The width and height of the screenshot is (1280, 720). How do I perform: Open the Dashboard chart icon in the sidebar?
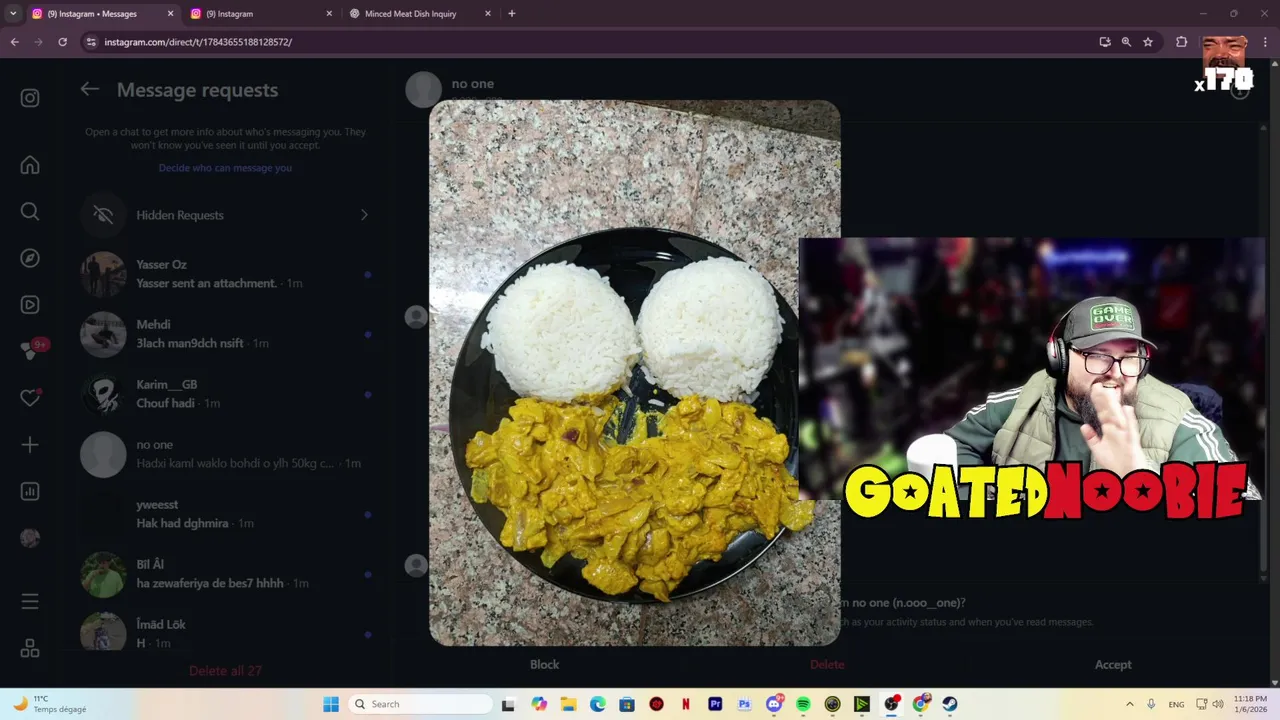pos(30,491)
